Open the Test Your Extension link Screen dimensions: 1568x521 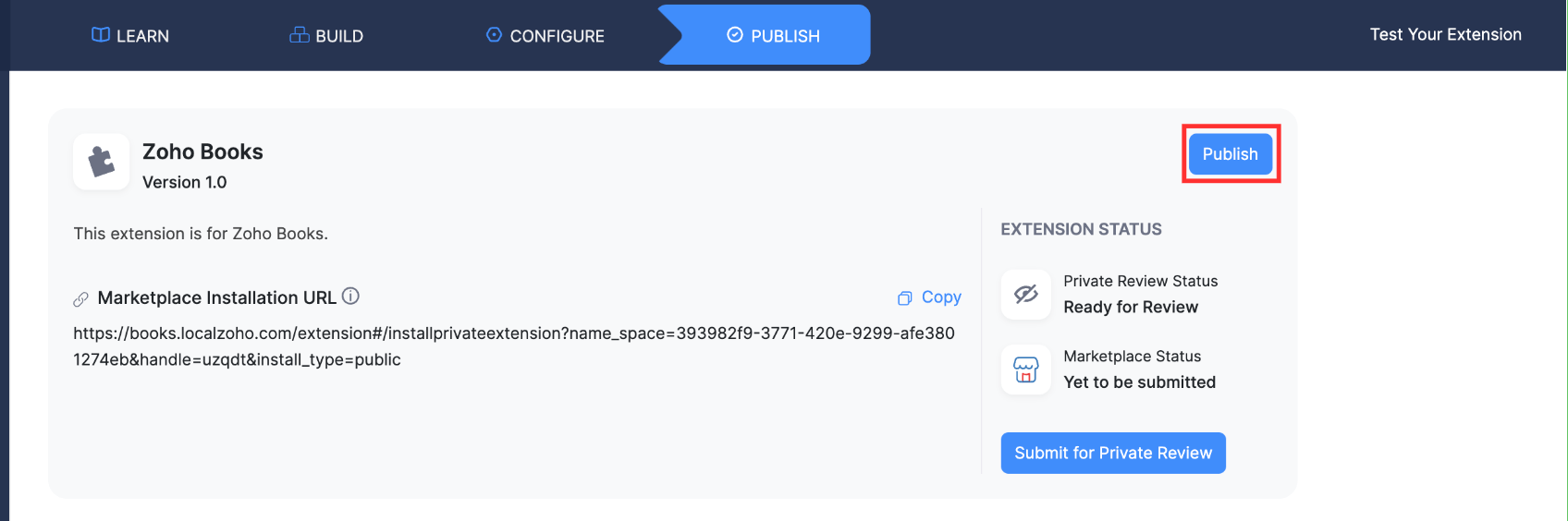click(x=1445, y=34)
